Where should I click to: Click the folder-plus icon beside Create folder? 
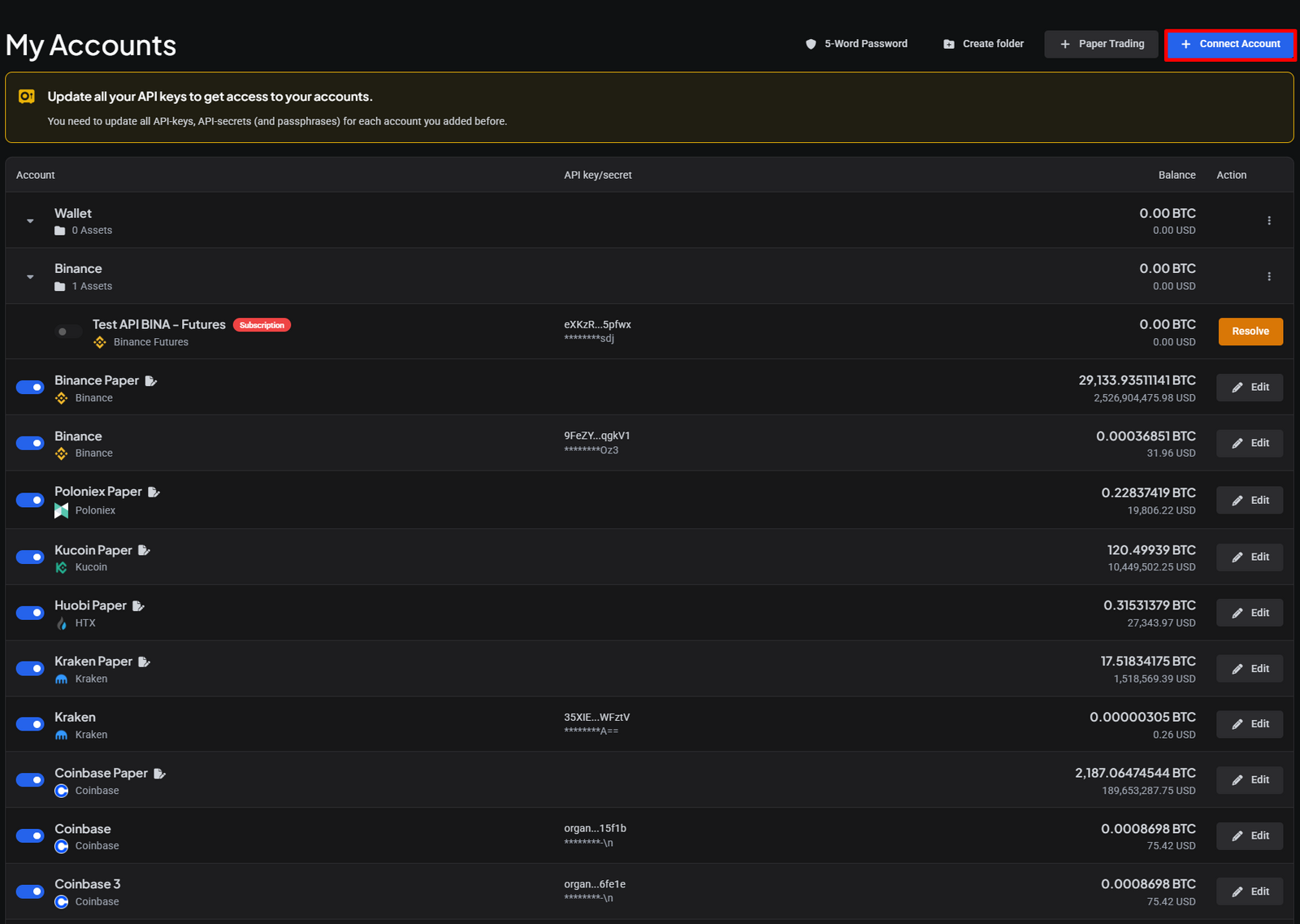[948, 44]
